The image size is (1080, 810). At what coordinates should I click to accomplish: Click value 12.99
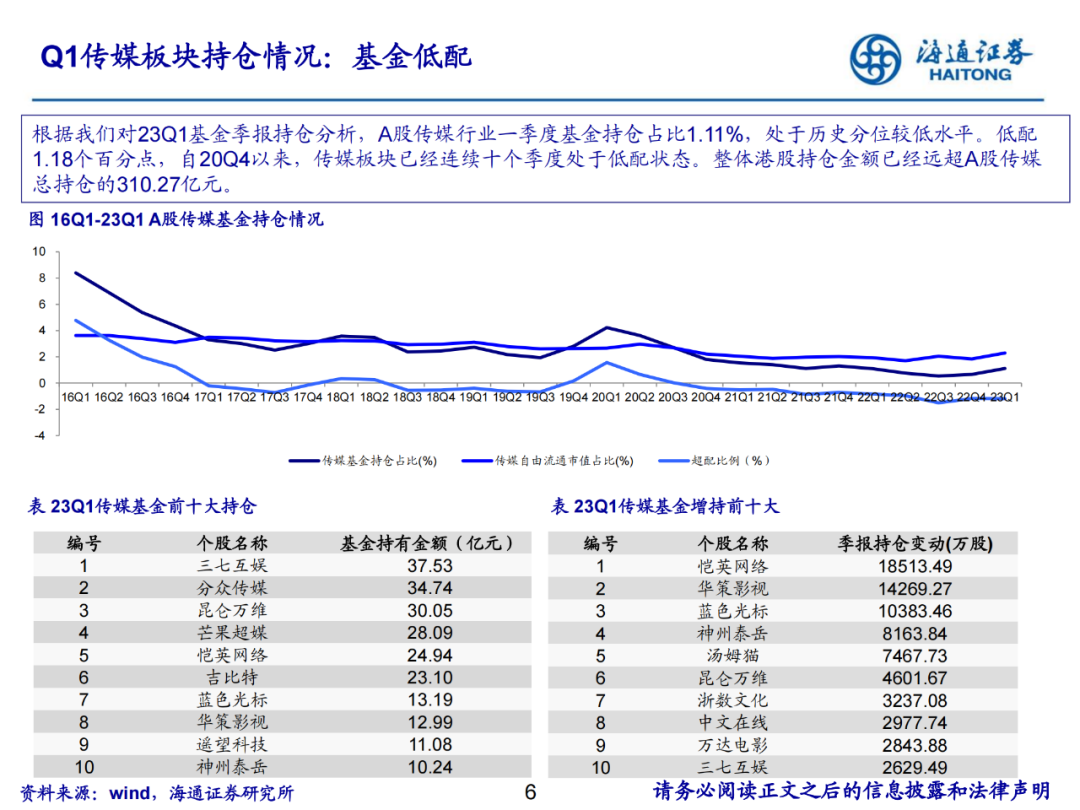(430, 723)
